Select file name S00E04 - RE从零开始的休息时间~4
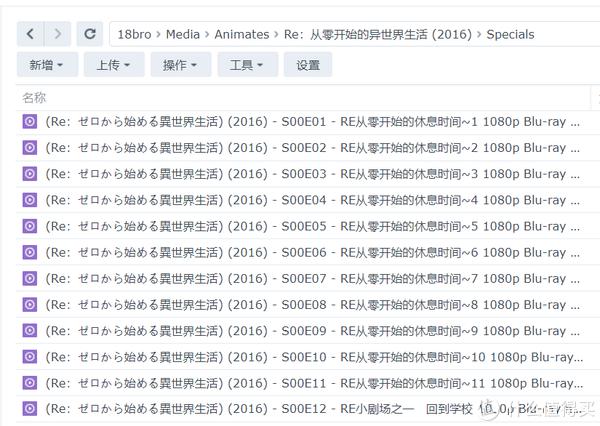The width and height of the screenshot is (600, 426). [313, 200]
